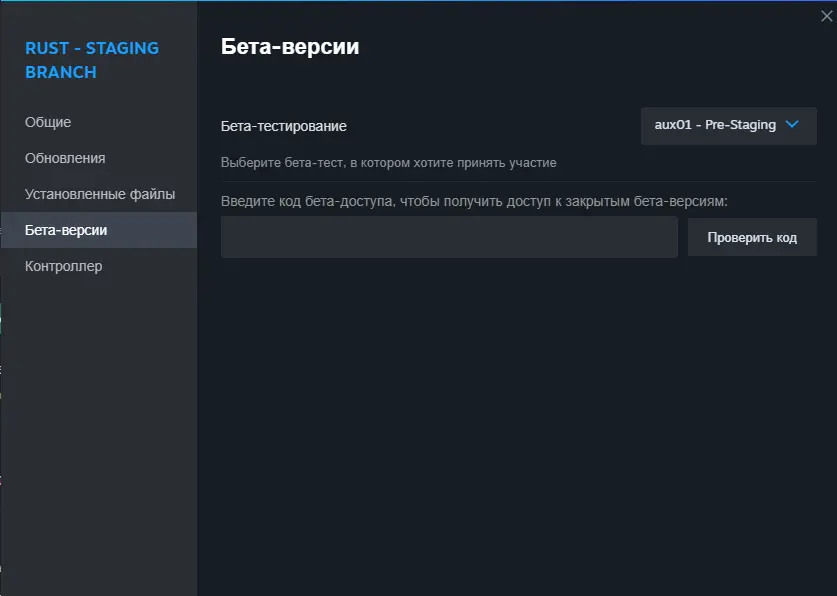Viewport: 837px width, 596px height.
Task: Click the word STAGING in the game title
Action: coord(122,48)
